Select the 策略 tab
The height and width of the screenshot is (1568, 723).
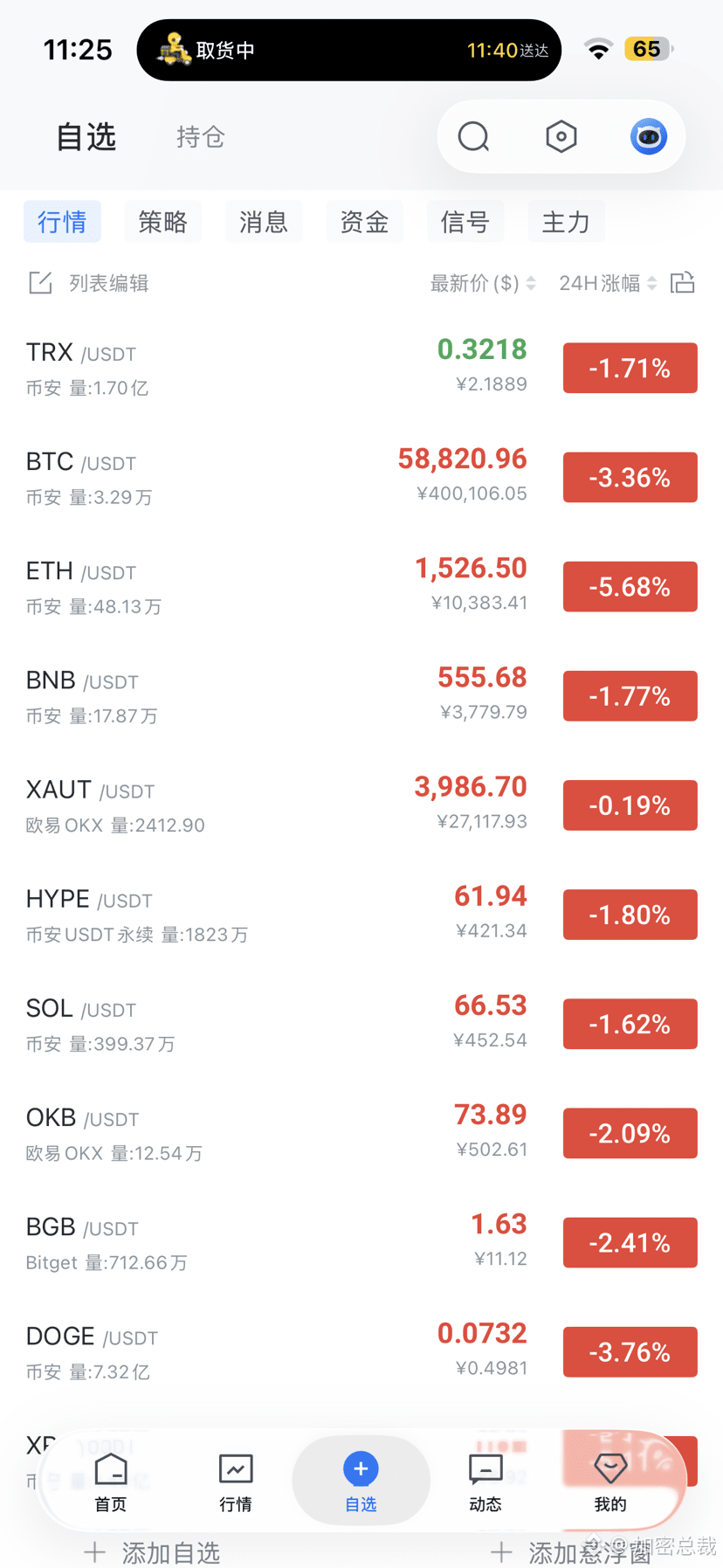[x=163, y=222]
